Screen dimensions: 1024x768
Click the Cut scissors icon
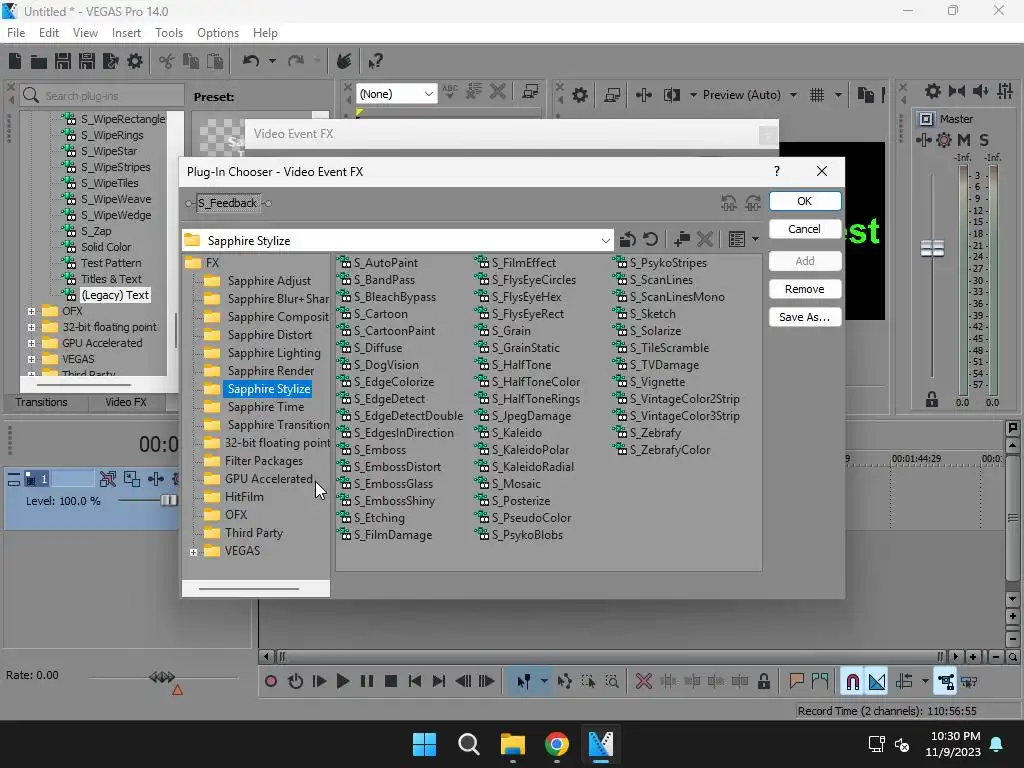point(167,61)
